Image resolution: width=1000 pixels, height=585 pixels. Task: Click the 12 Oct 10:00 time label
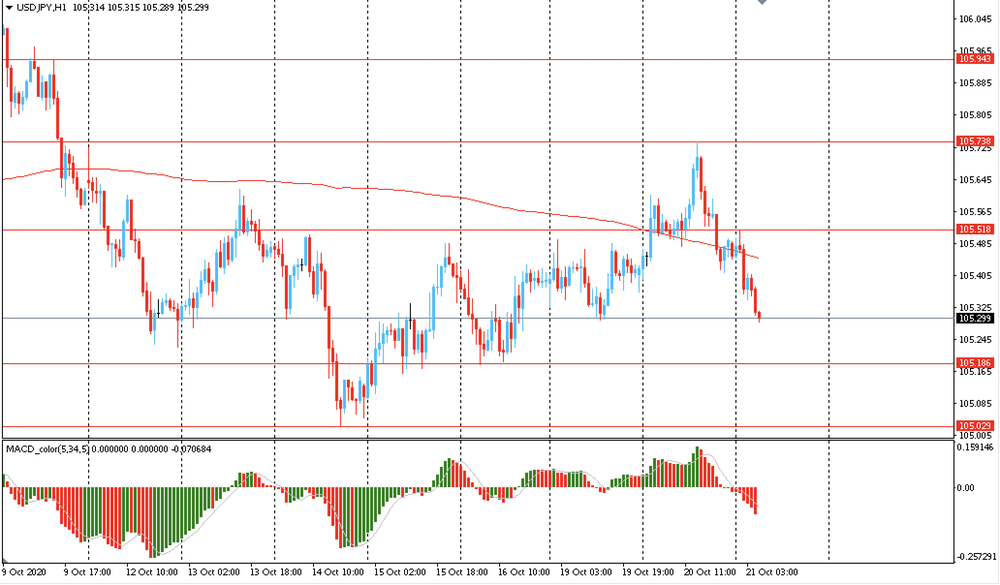click(x=152, y=572)
